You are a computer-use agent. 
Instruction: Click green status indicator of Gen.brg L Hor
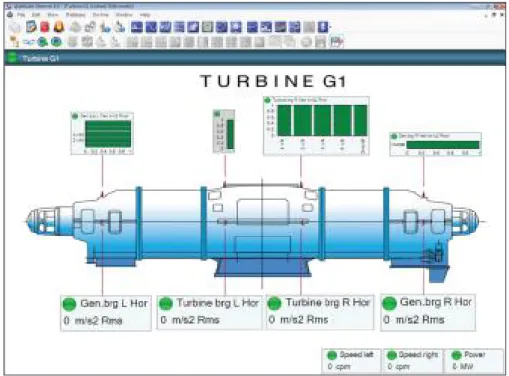tap(69, 304)
